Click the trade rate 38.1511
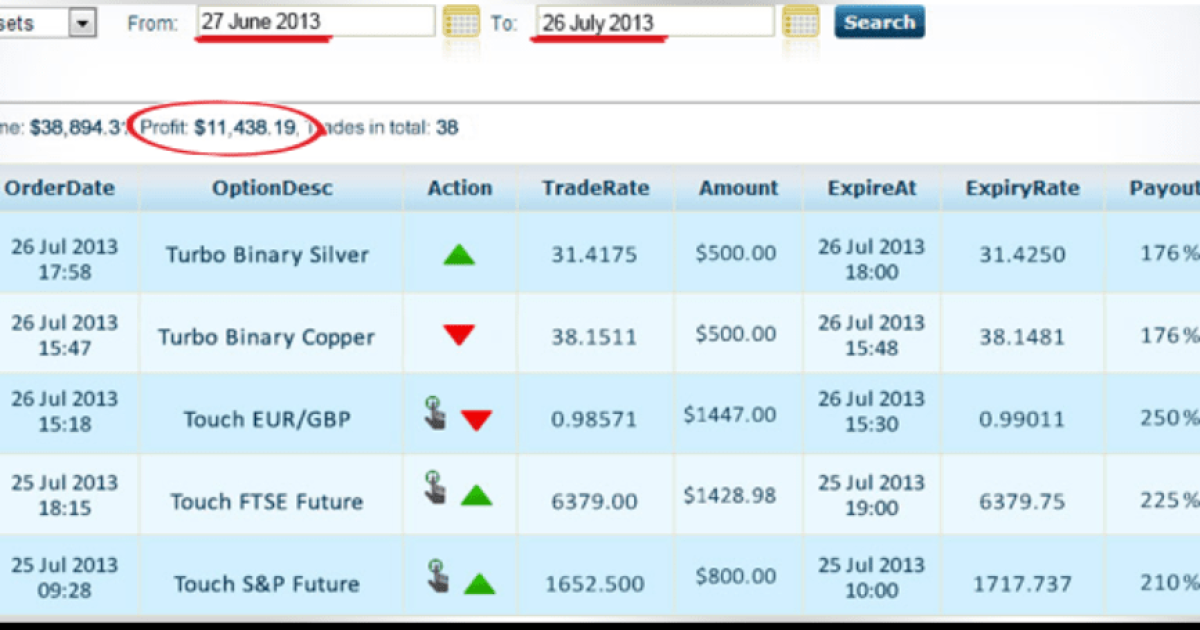Viewport: 1200px width, 630px height. pos(594,337)
